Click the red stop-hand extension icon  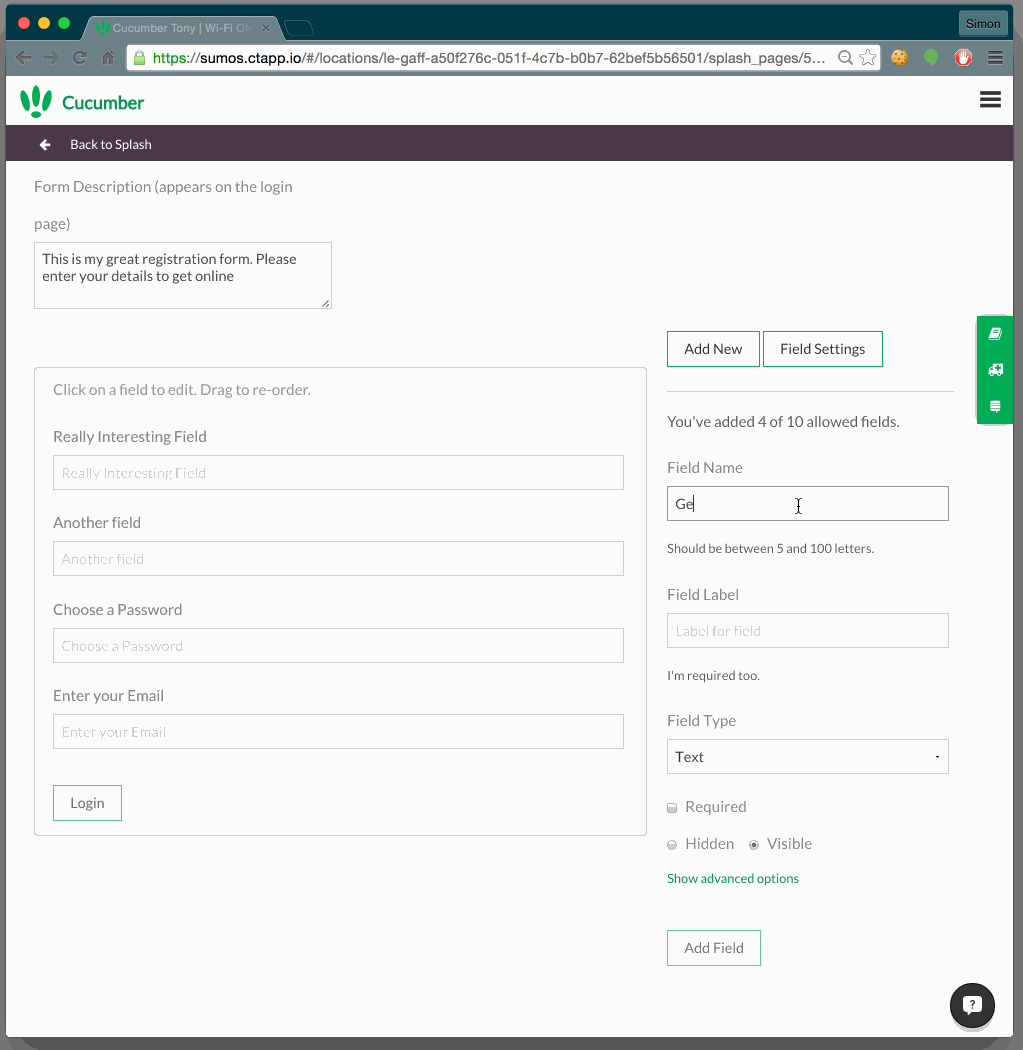point(963,58)
